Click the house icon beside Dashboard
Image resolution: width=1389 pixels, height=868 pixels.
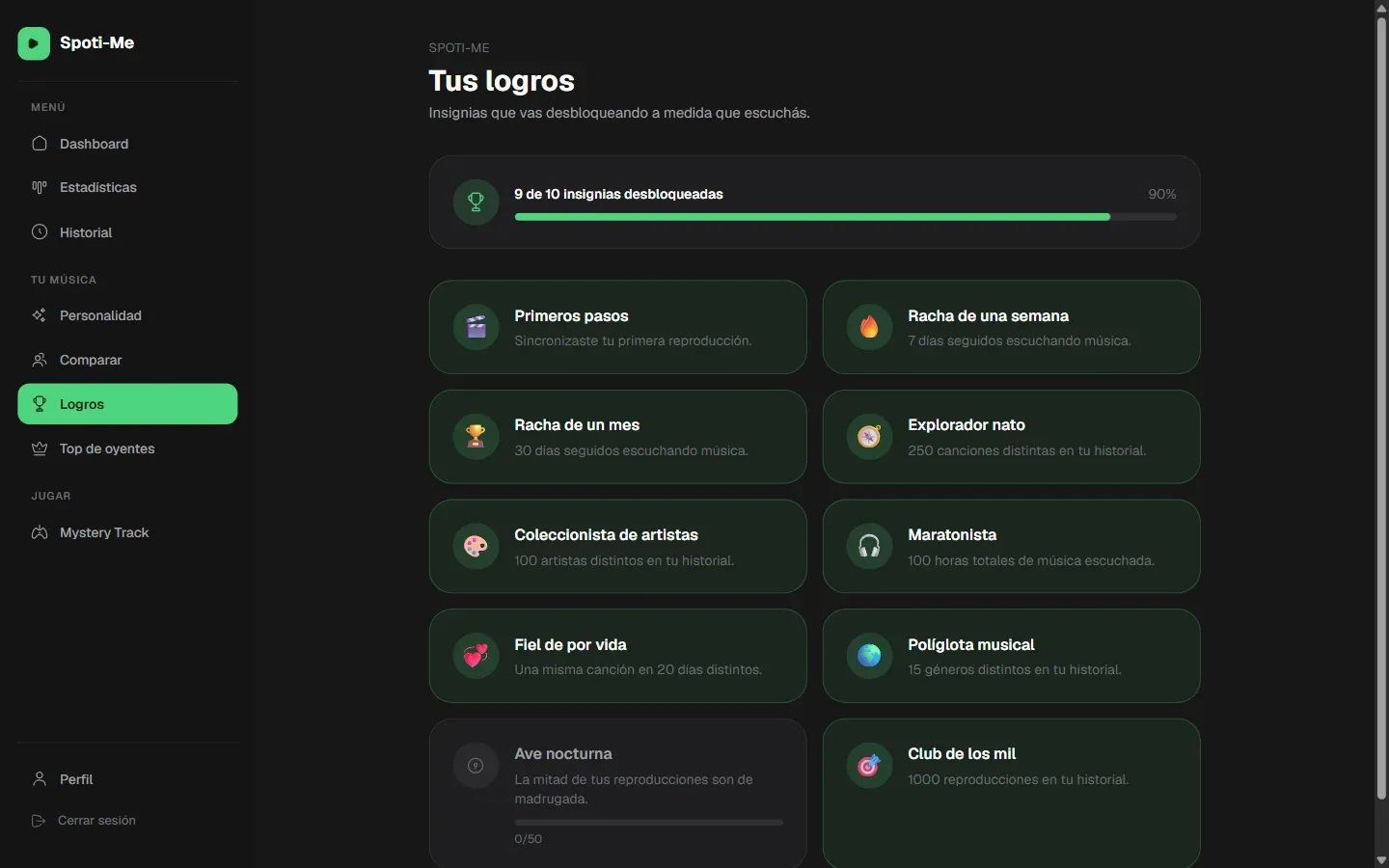(x=40, y=144)
